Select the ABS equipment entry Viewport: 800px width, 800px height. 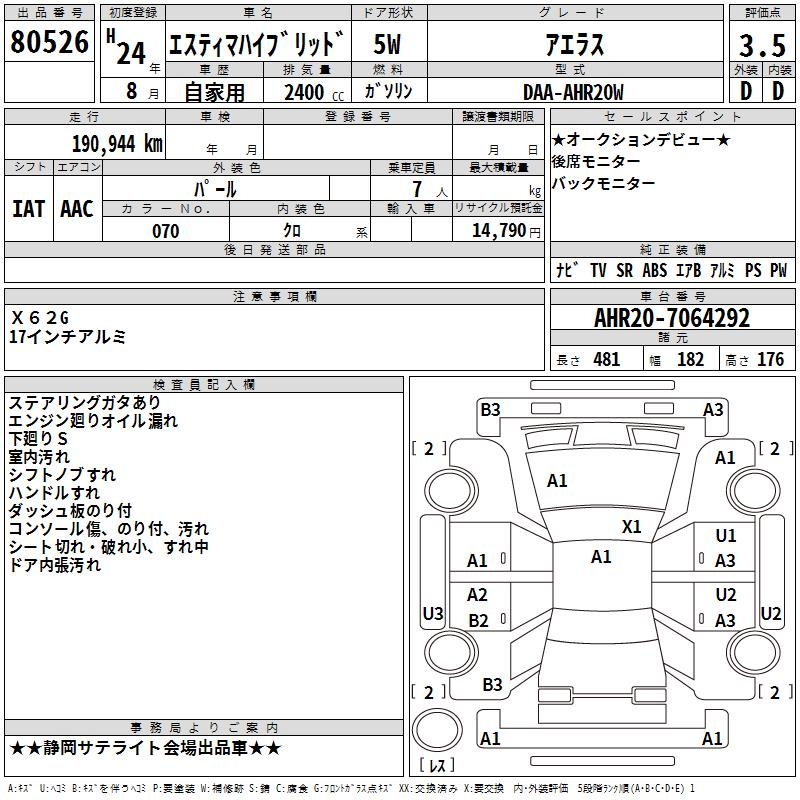655,270
